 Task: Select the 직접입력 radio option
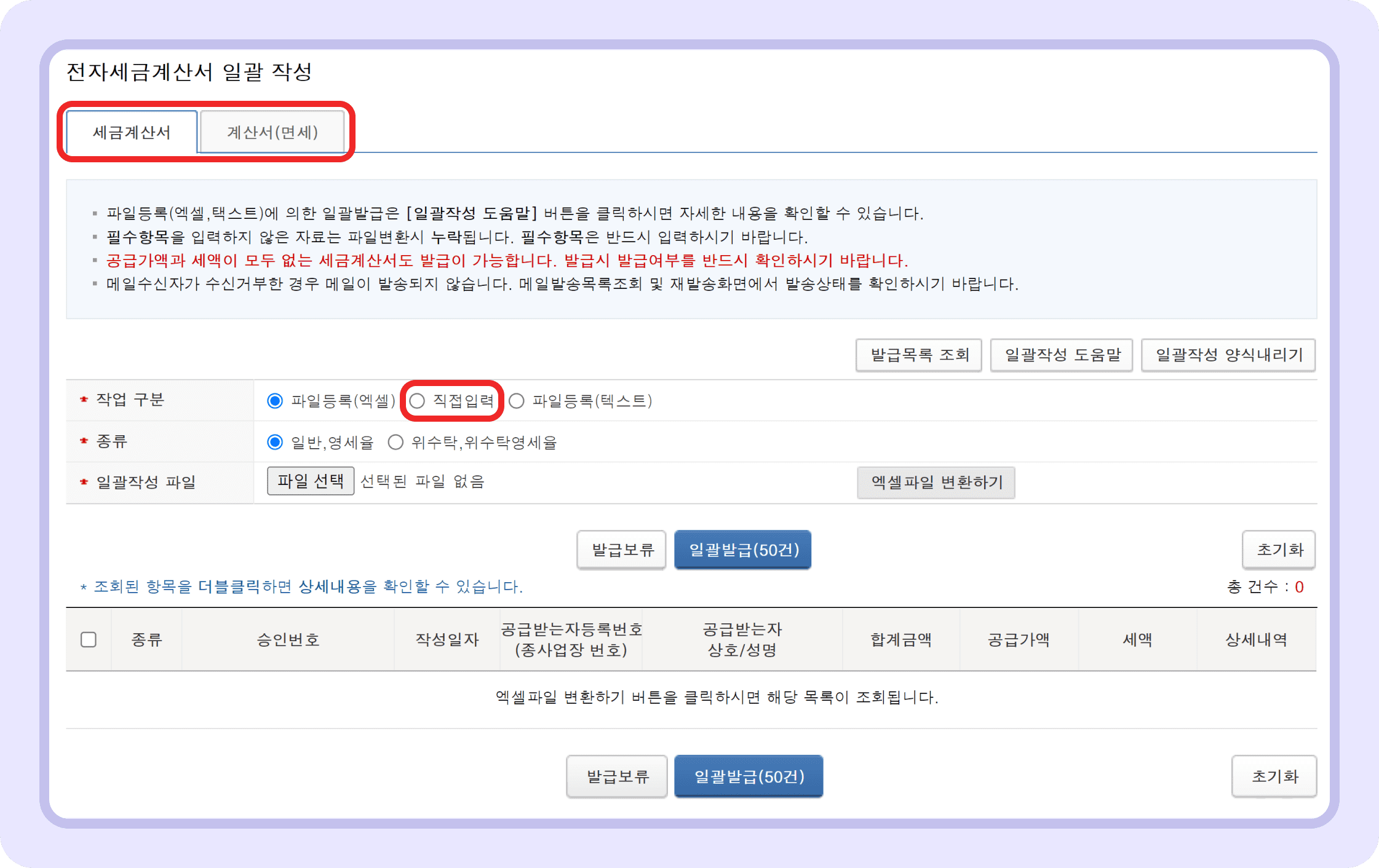[x=418, y=401]
